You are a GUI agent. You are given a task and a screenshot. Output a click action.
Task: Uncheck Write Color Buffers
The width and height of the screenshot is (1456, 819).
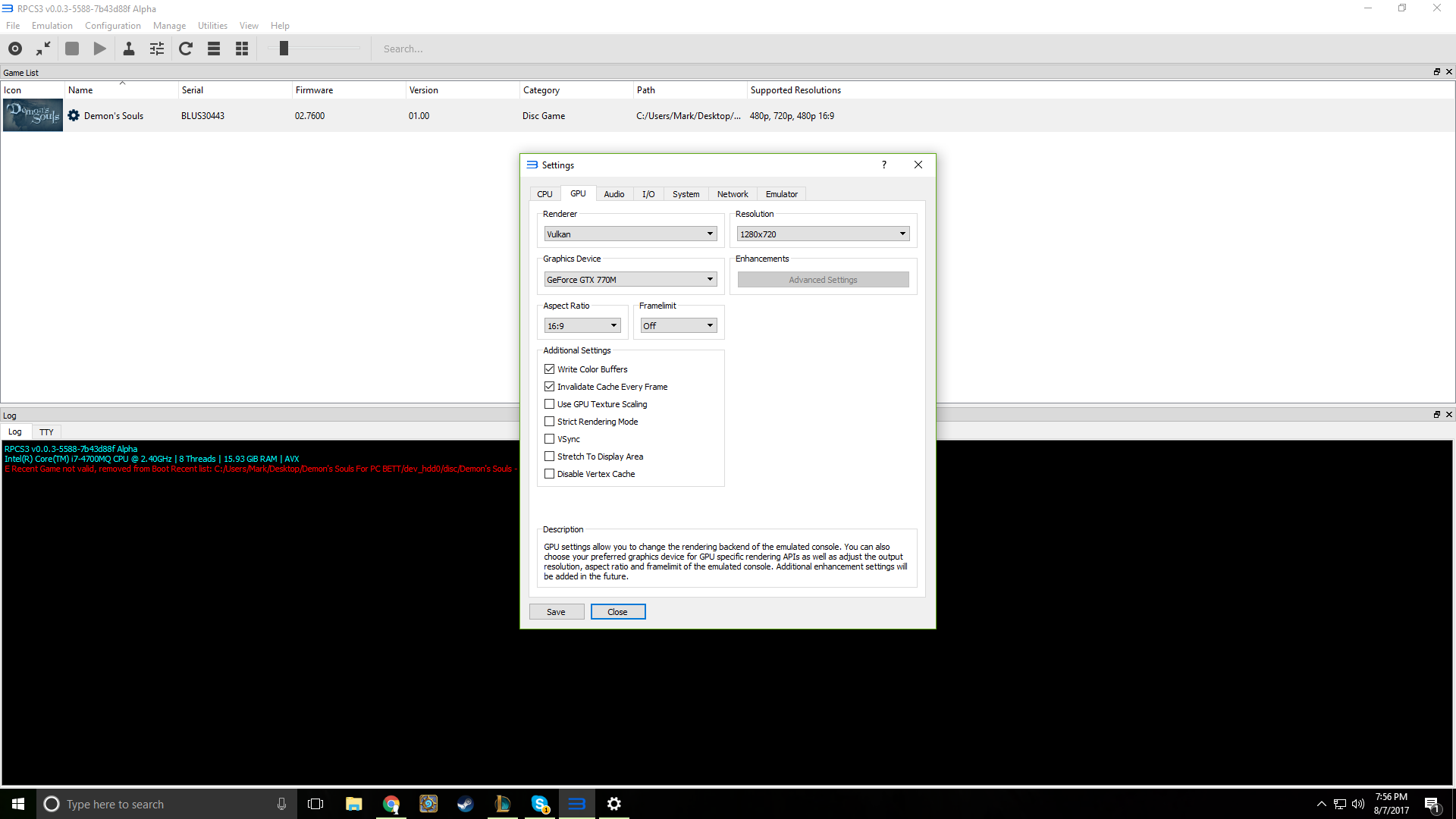pyautogui.click(x=550, y=369)
